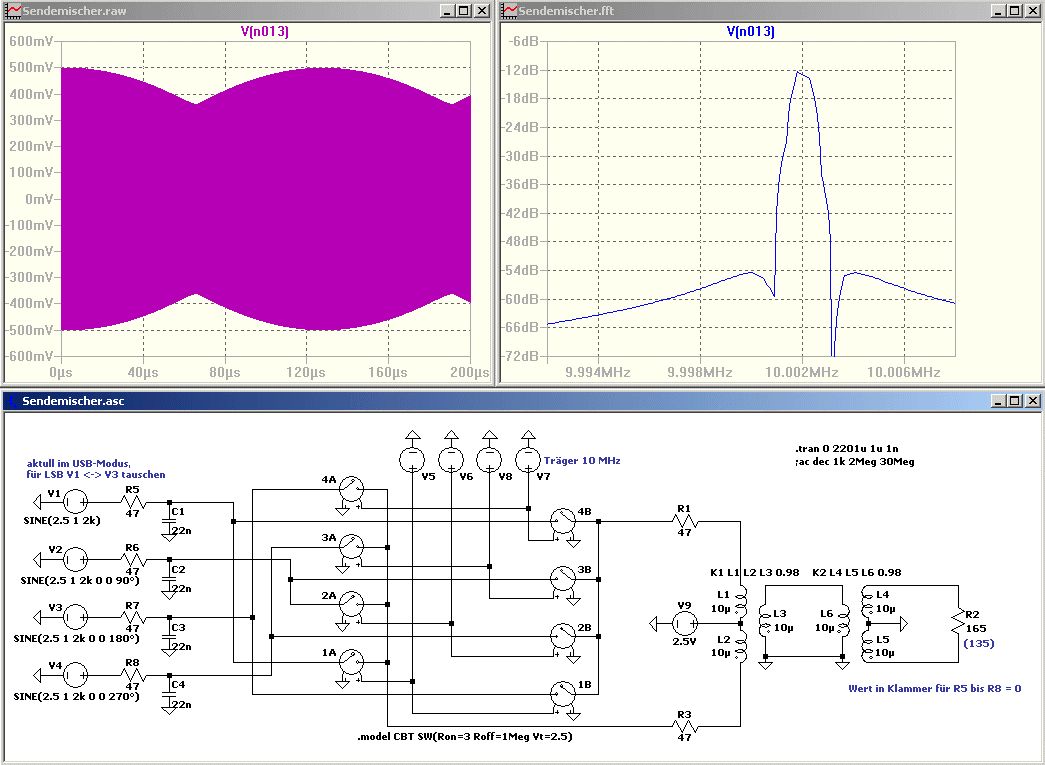Select the V9 2.5V source symbol
The width and height of the screenshot is (1045, 765).
click(x=686, y=624)
